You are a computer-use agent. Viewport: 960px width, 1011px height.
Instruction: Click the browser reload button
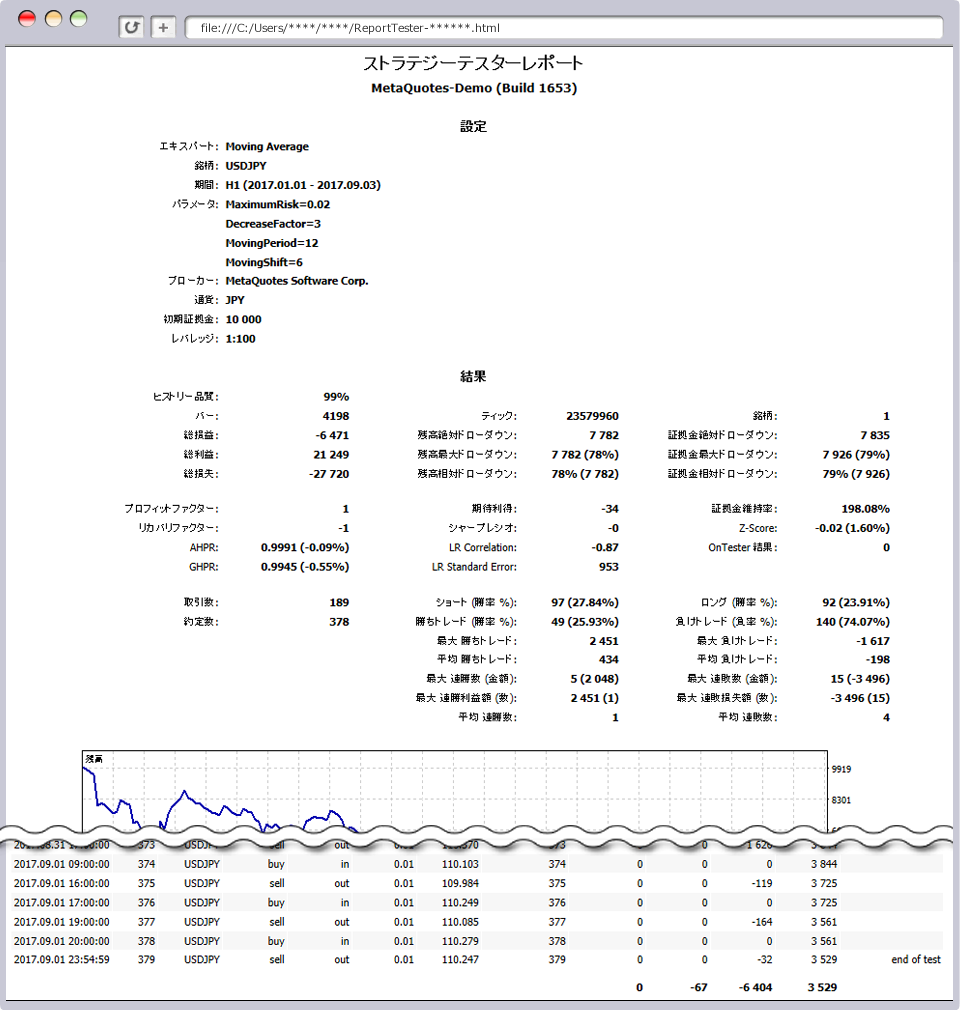[x=132, y=27]
